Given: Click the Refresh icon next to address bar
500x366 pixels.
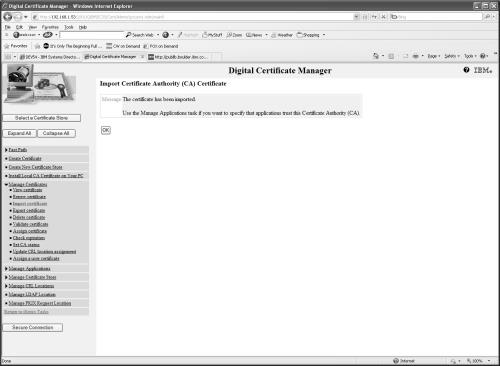Looking at the screenshot, I should click(x=374, y=17).
